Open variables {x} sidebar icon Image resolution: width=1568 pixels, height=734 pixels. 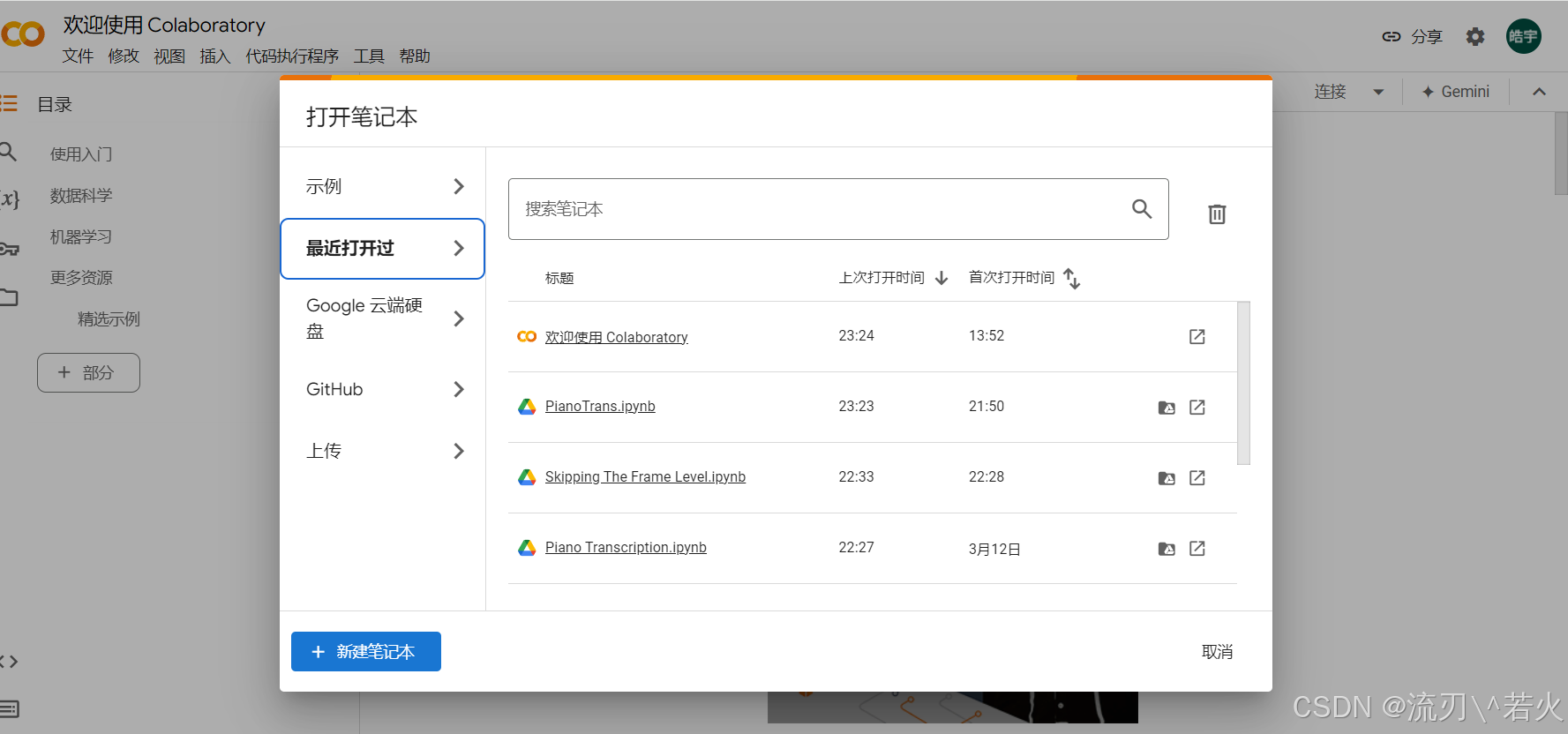pos(10,198)
